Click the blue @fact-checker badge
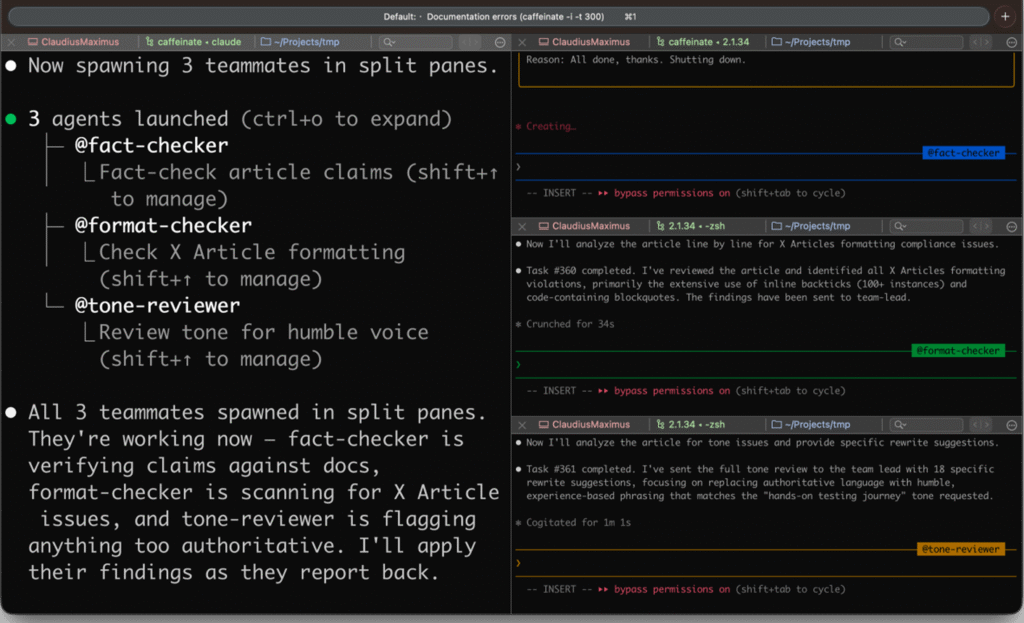 (963, 153)
